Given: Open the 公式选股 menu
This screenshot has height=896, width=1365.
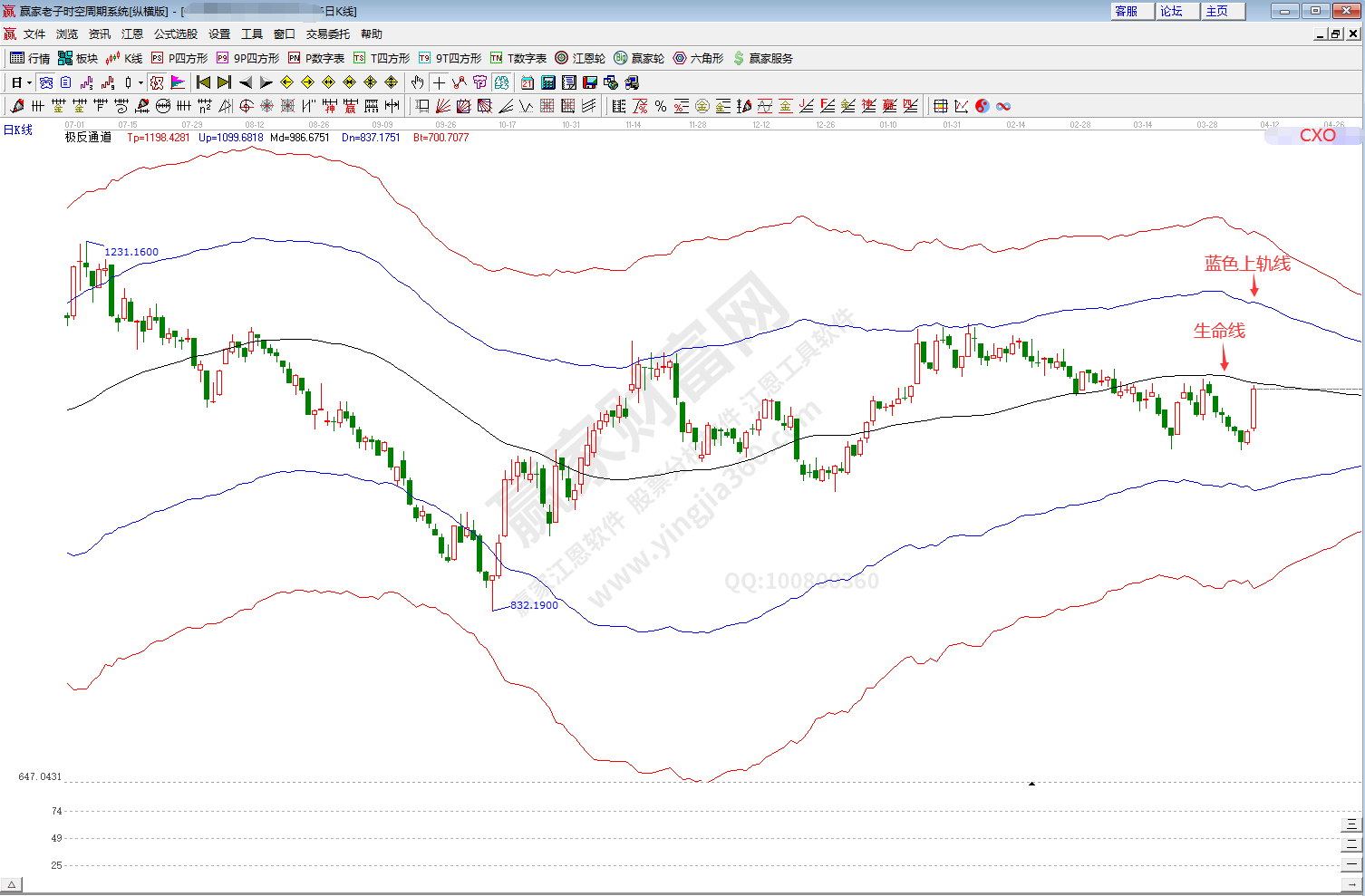Looking at the screenshot, I should (x=175, y=34).
